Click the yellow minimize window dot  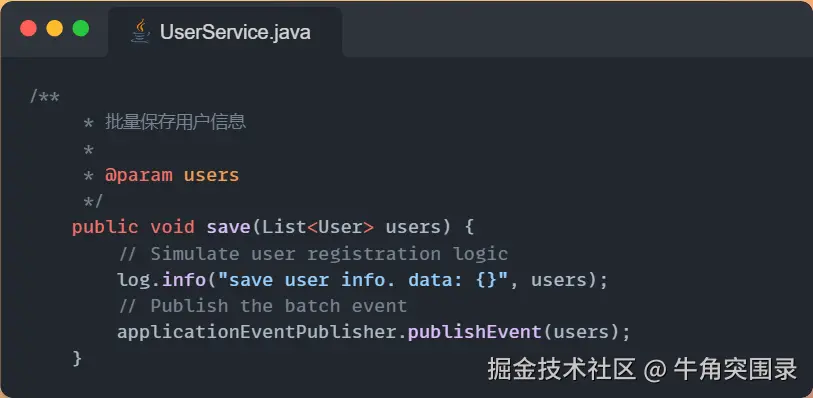click(x=54, y=28)
